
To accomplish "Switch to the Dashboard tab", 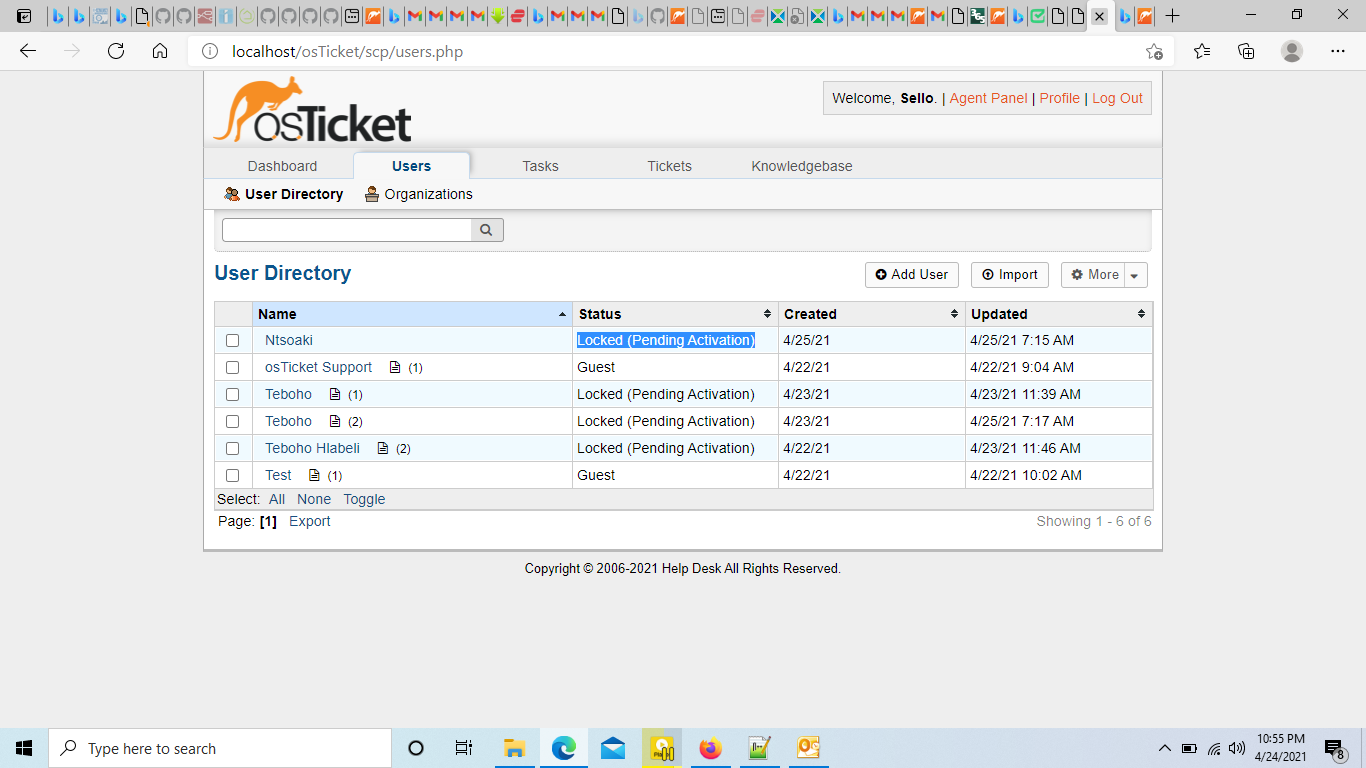I will pyautogui.click(x=282, y=166).
